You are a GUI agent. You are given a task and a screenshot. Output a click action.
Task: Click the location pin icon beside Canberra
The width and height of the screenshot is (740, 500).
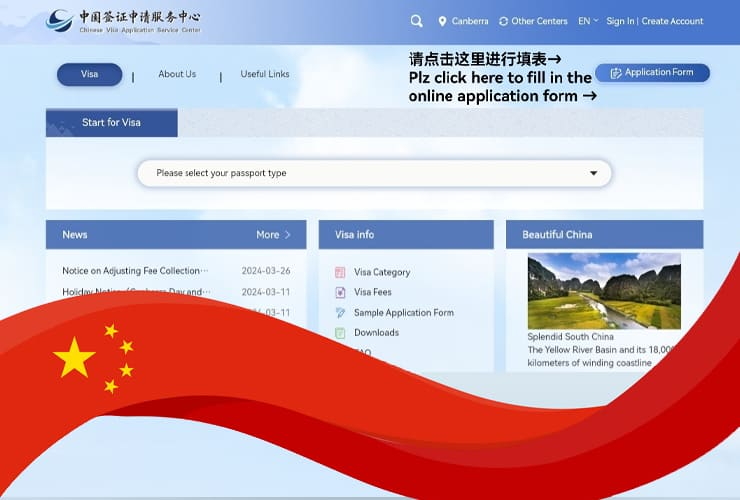pos(442,21)
